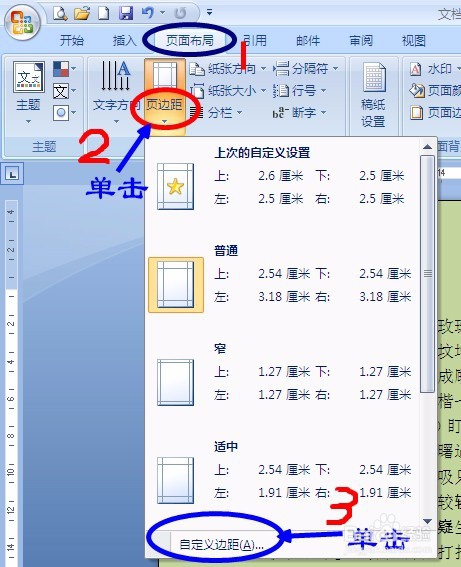Open print preview from quick access toolbar
Image resolution: width=461 pixels, height=567 pixels.
60,13
